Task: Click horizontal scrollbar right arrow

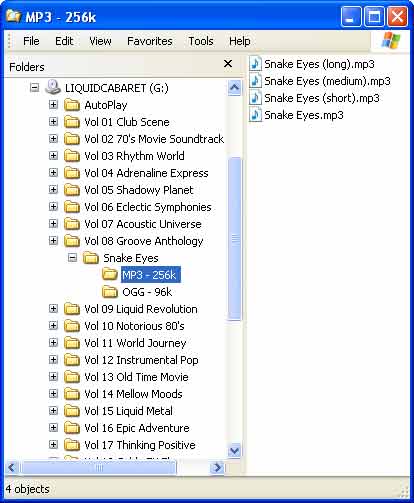Action: click(218, 467)
